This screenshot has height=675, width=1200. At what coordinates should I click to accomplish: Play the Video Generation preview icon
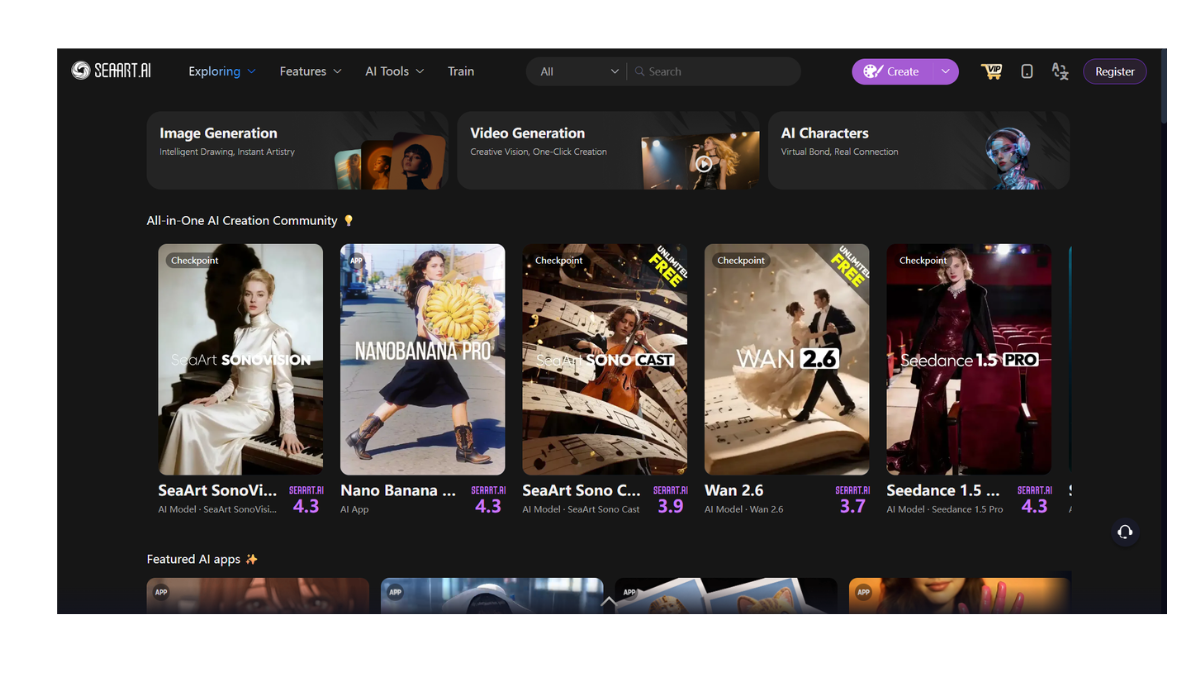[704, 164]
